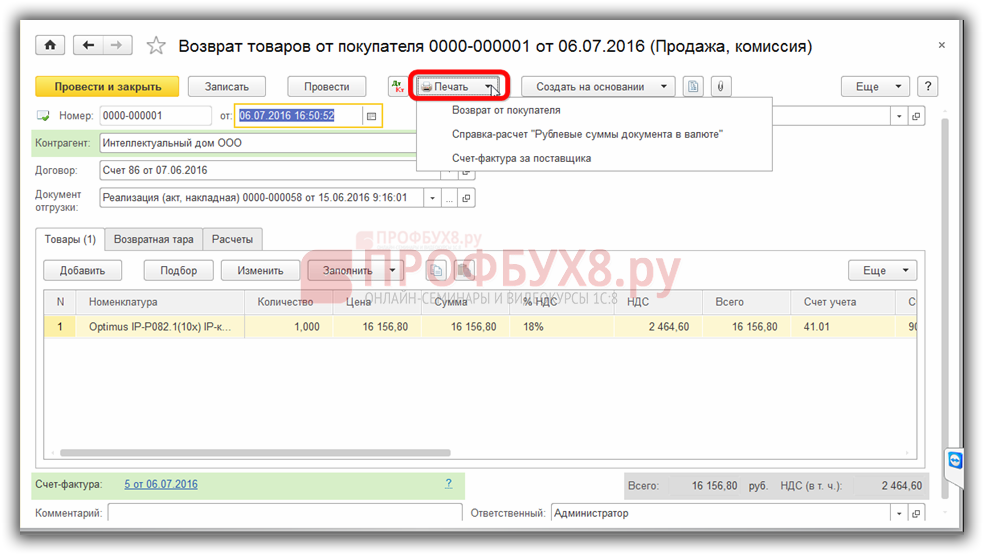Expand the Документ отгрузки dropdown arrow
Screen dimensions: 984x555
click(x=433, y=198)
